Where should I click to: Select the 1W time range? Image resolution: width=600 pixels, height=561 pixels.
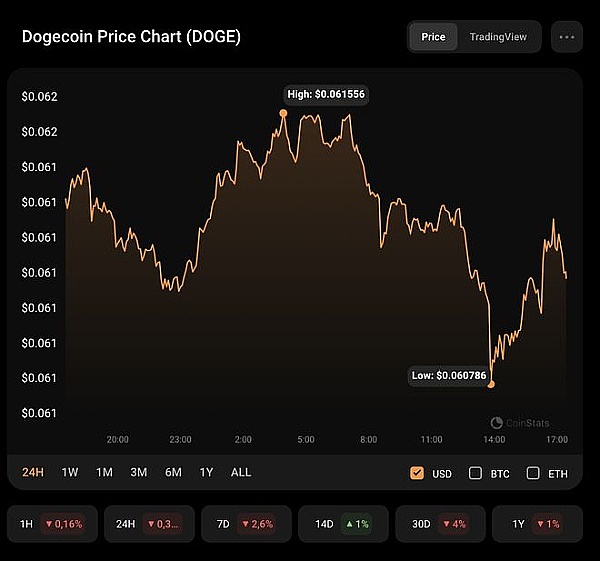click(70, 472)
